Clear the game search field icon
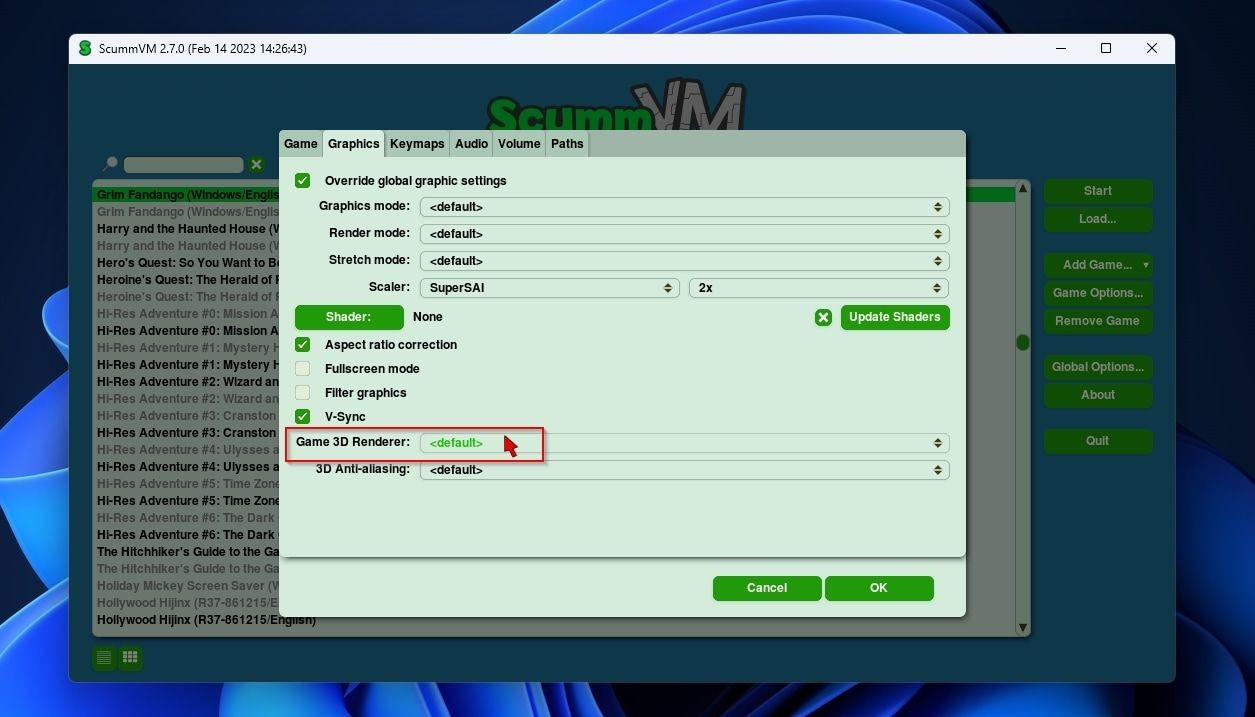 click(257, 165)
